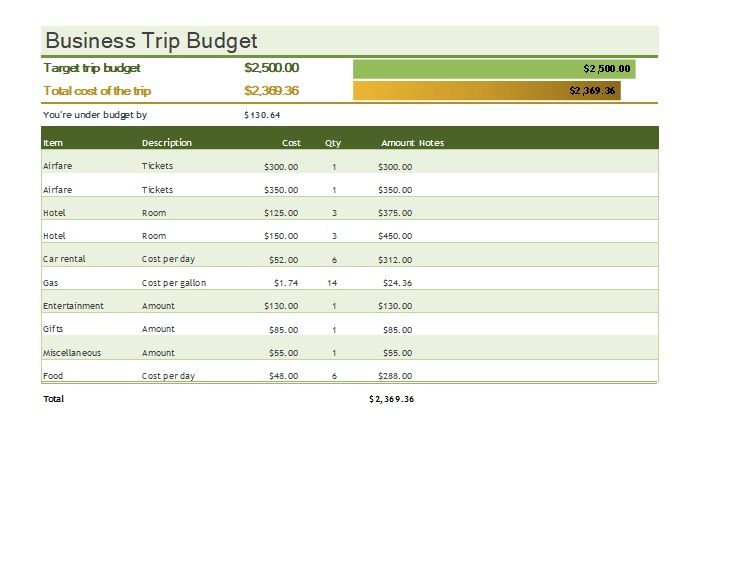This screenshot has height=577, width=746.
Task: Select the $2,369.36 total amount cell
Action: (391, 399)
